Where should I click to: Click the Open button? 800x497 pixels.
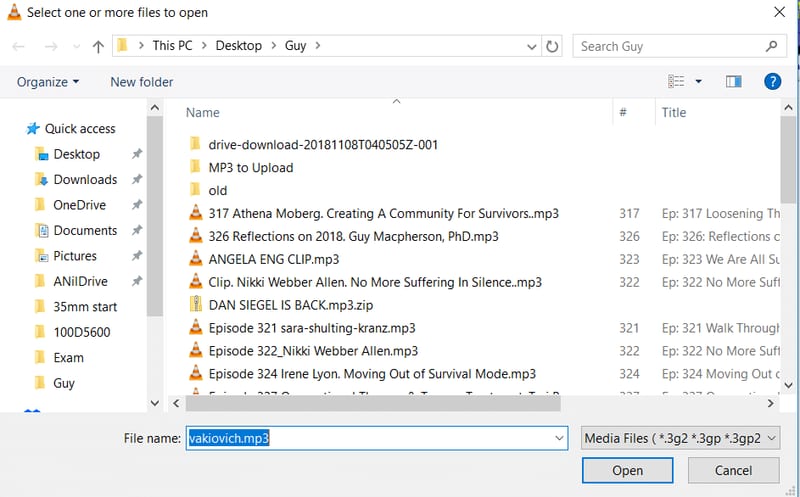coord(628,470)
